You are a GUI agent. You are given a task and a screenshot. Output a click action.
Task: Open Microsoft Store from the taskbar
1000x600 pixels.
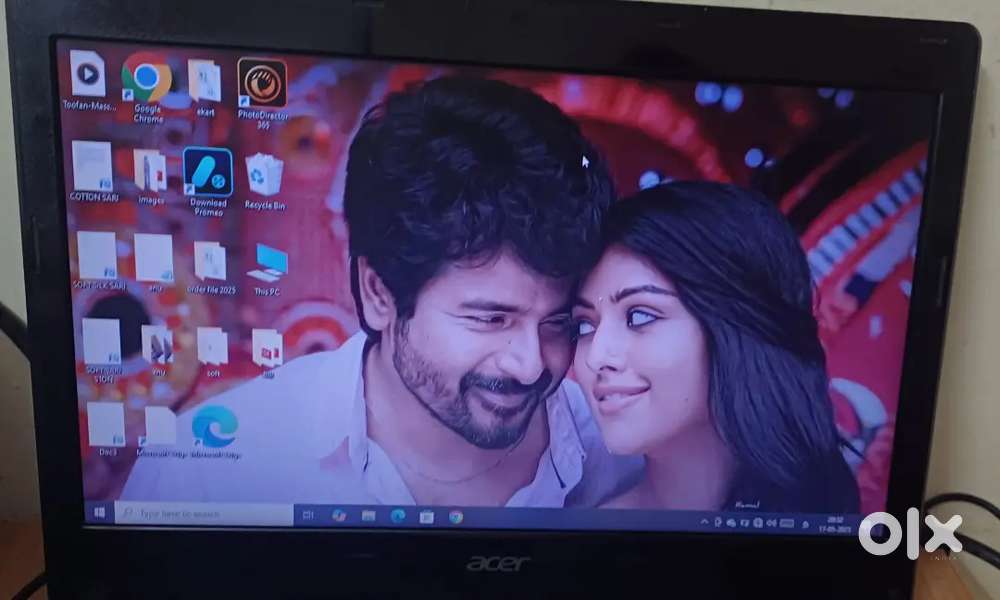coord(427,517)
